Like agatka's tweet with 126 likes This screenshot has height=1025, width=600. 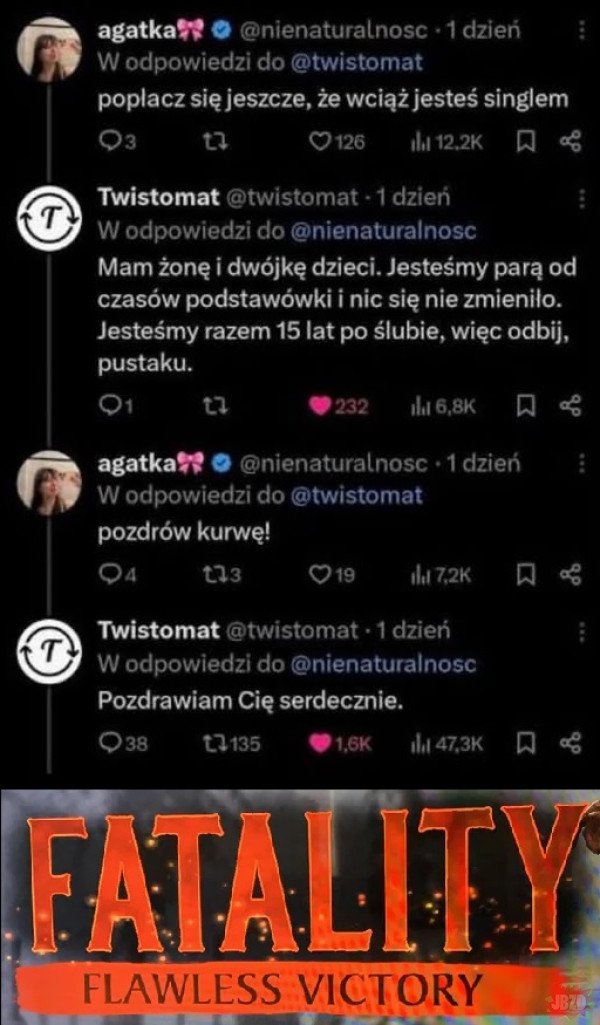click(320, 142)
